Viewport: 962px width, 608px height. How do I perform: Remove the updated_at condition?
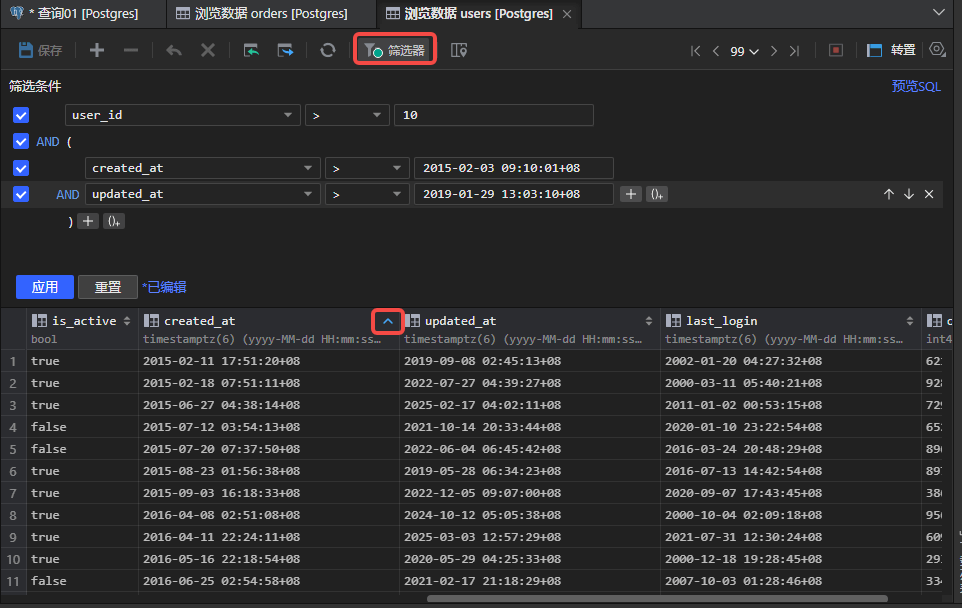(x=929, y=194)
